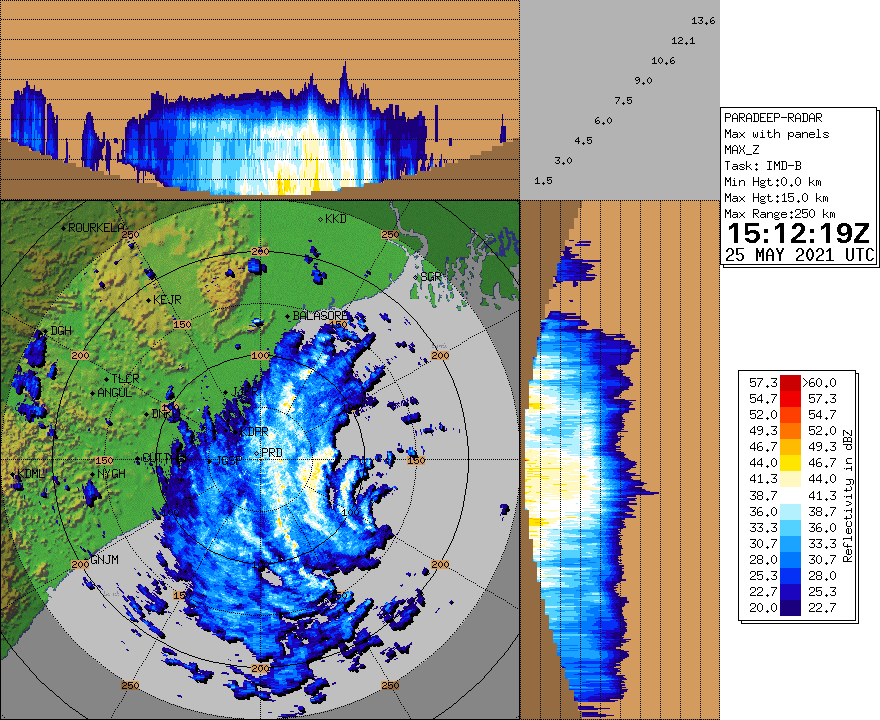The height and width of the screenshot is (720, 880).
Task: Click the Max Range:250 km label
Action: point(780,214)
